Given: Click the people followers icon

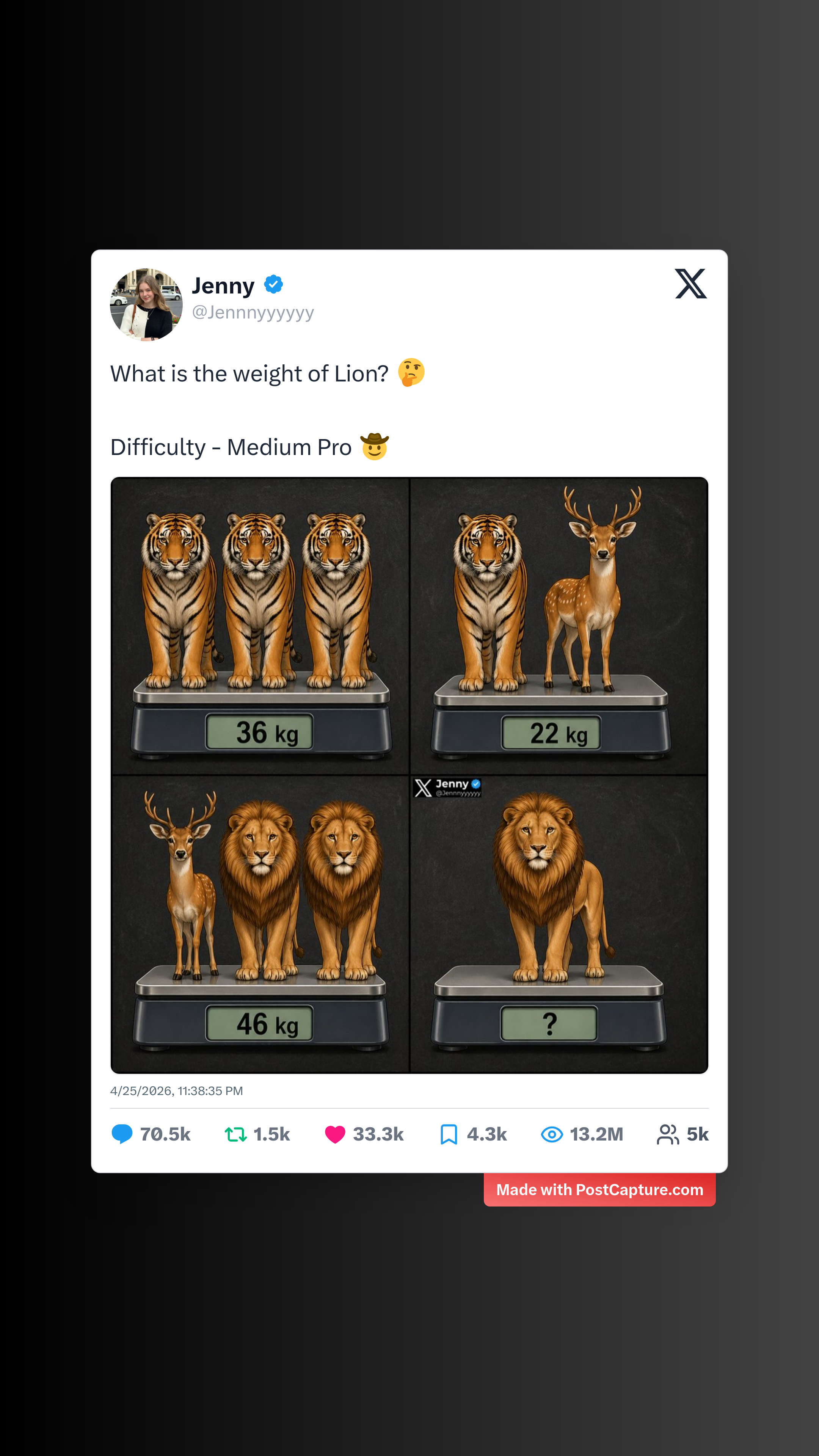Looking at the screenshot, I should pos(667,1134).
